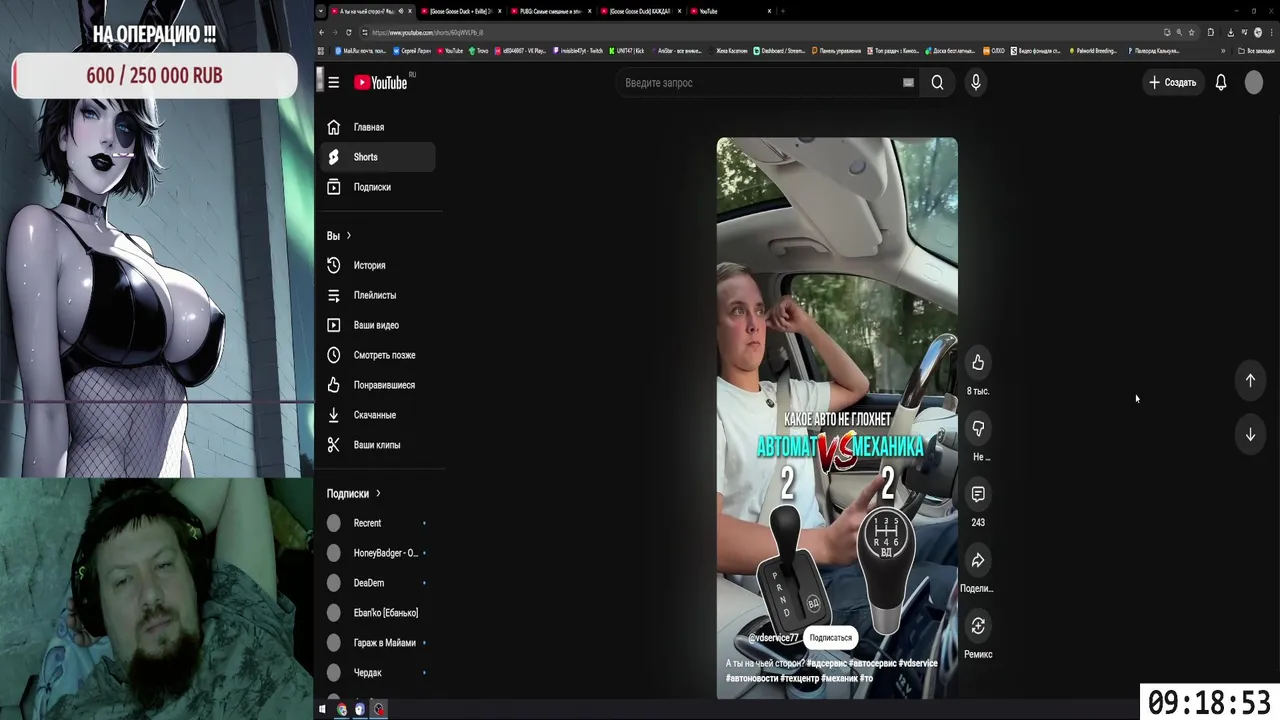Click the #автосервис hashtag
1280x720 pixels.
pos(871,663)
